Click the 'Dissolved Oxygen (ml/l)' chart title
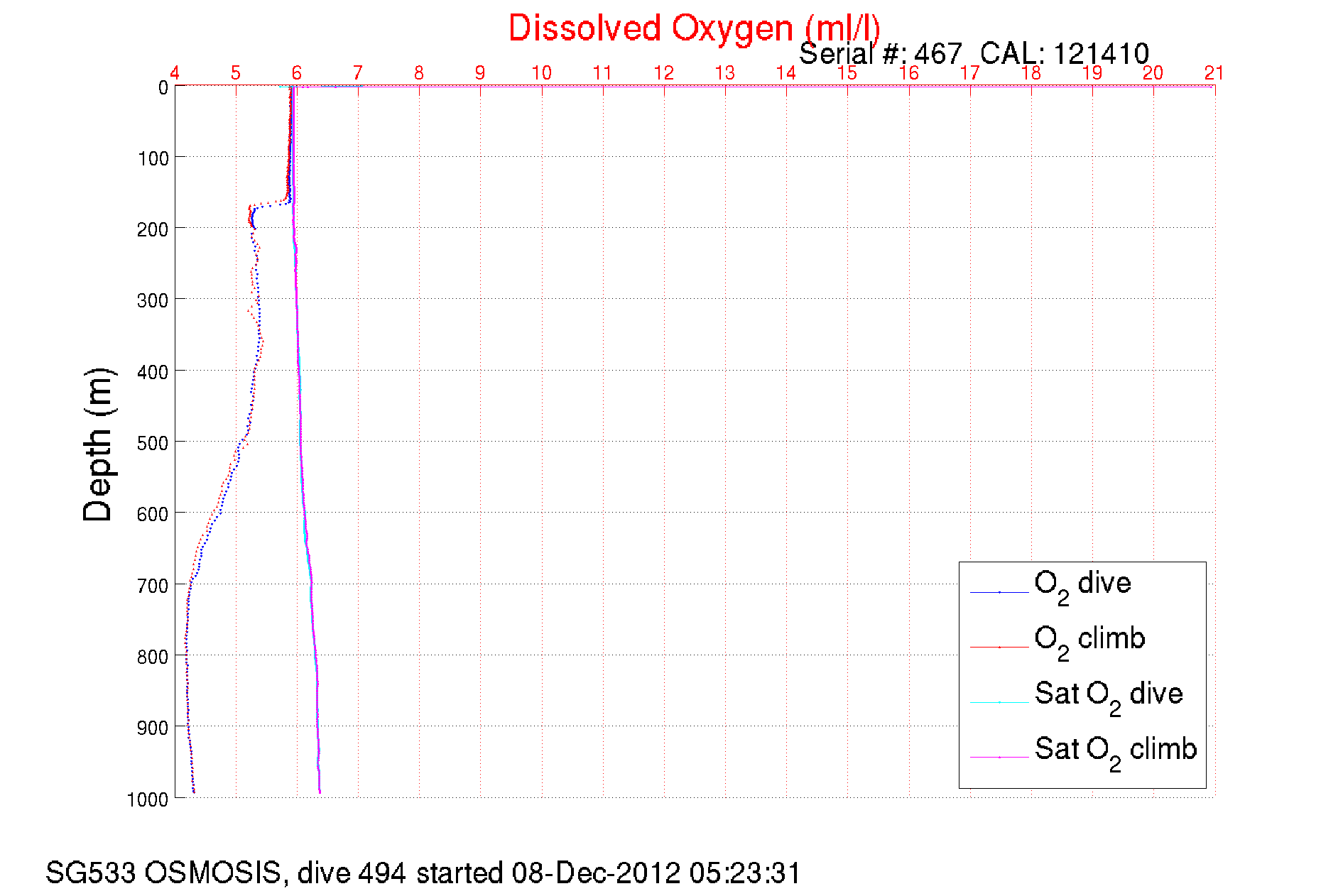 [694, 30]
